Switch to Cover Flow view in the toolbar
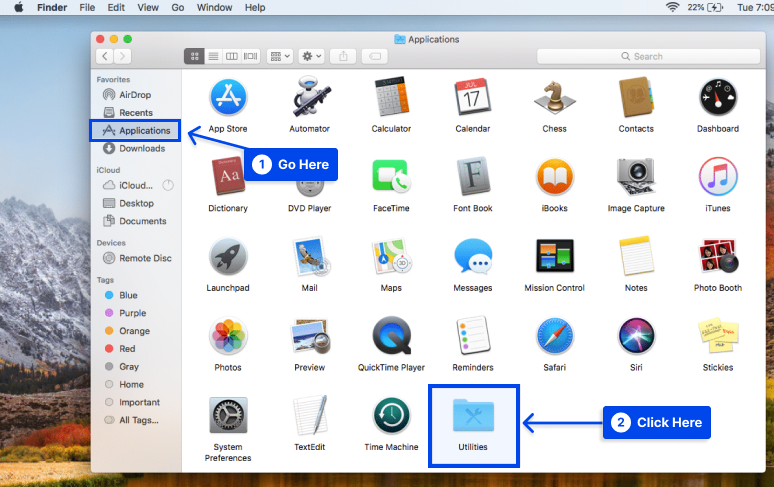774x487 pixels. pos(250,56)
